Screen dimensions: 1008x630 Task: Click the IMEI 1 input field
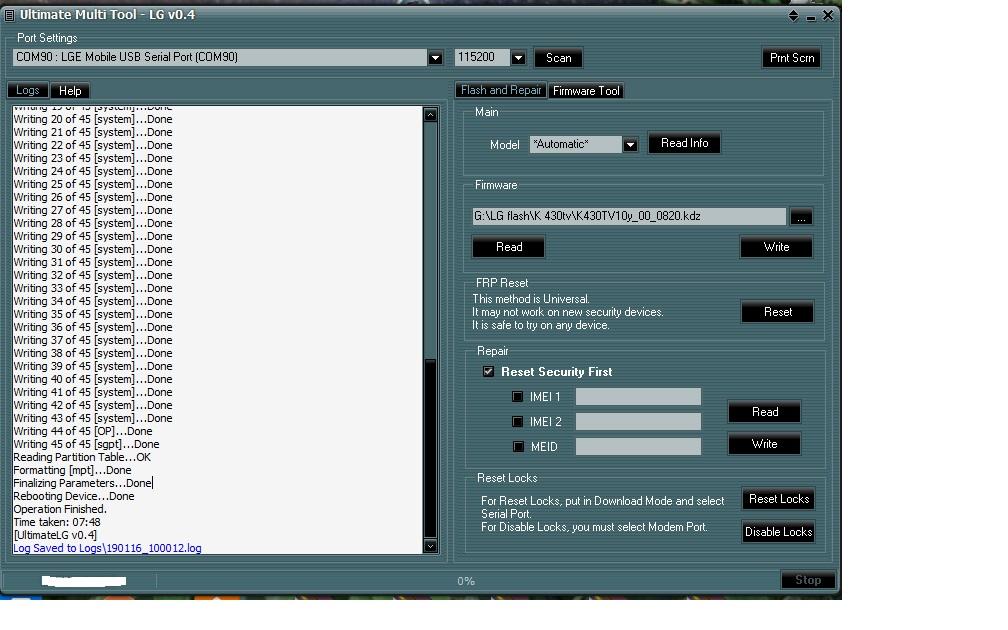(638, 397)
